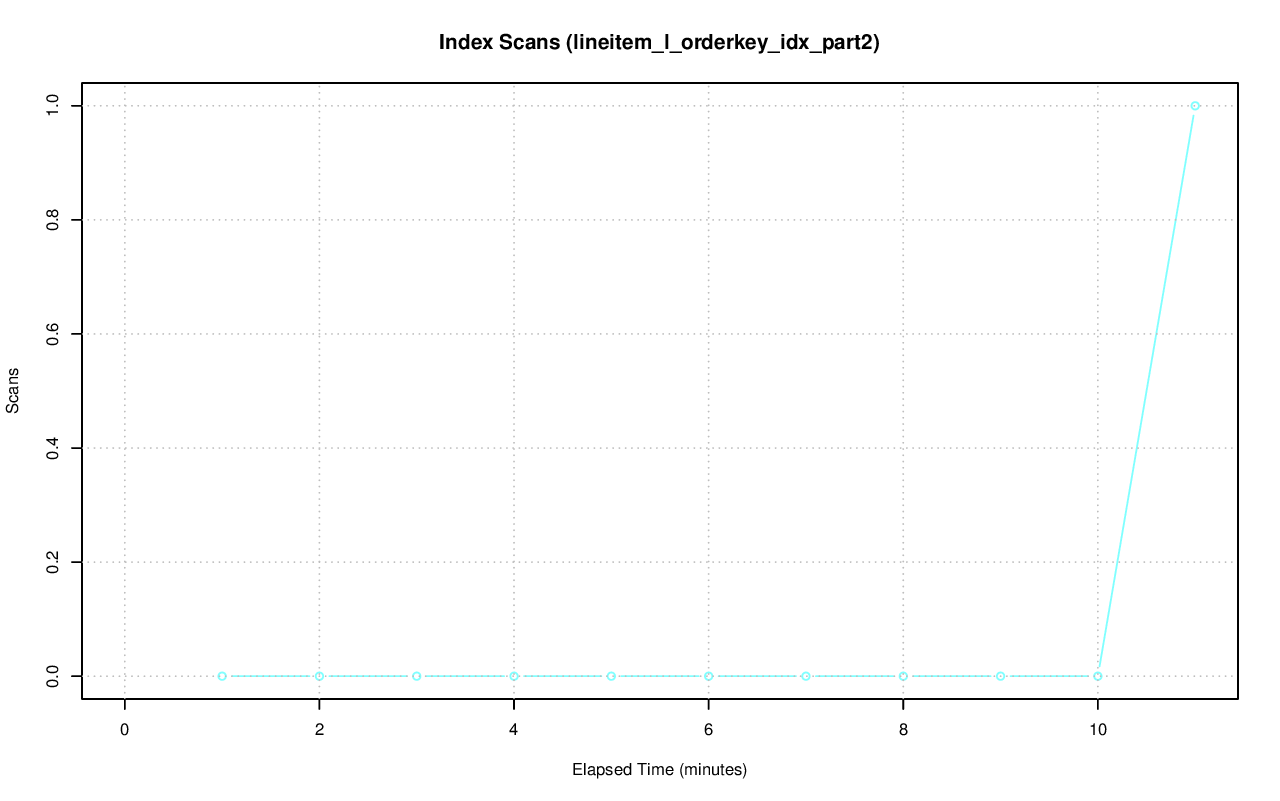Click the data point at 2 minutes
The height and width of the screenshot is (801, 1280).
(319, 676)
